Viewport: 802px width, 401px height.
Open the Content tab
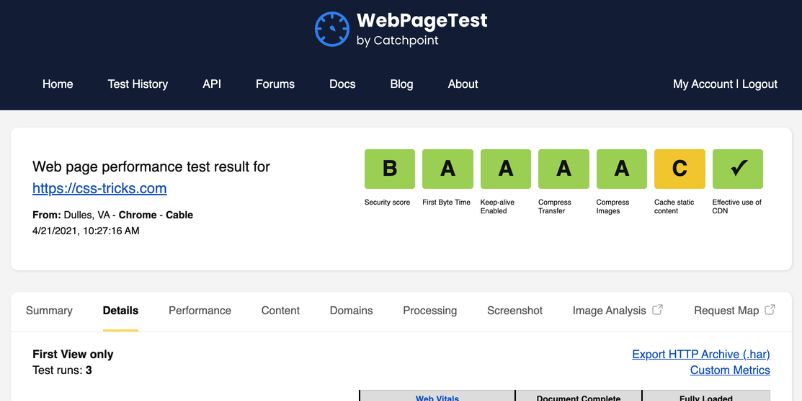click(280, 310)
